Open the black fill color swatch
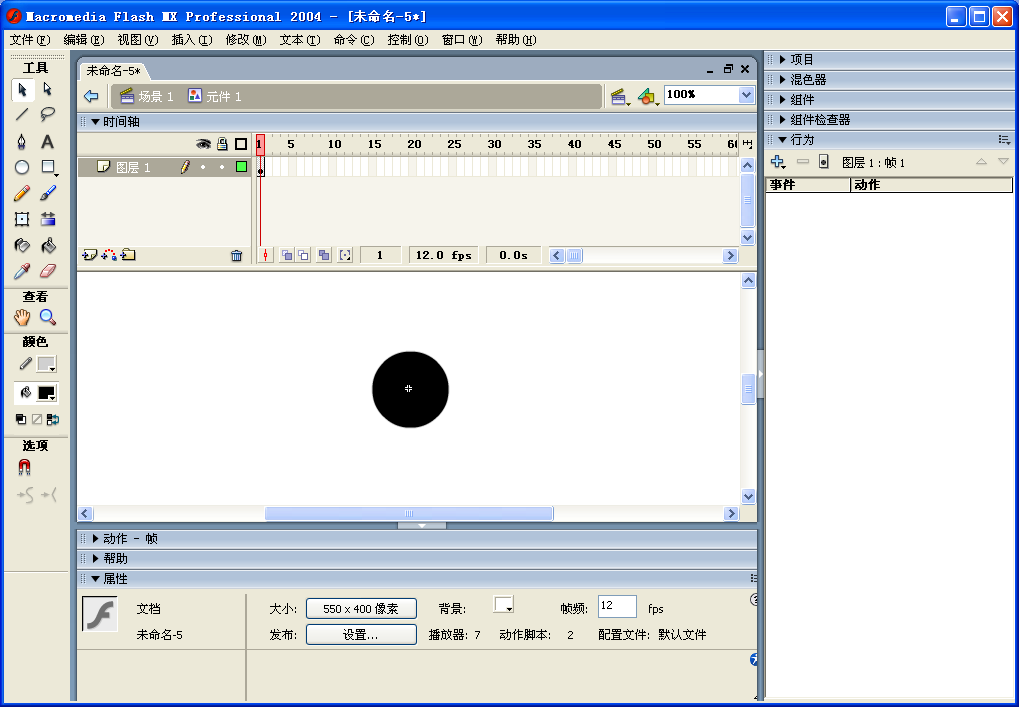 [x=46, y=393]
